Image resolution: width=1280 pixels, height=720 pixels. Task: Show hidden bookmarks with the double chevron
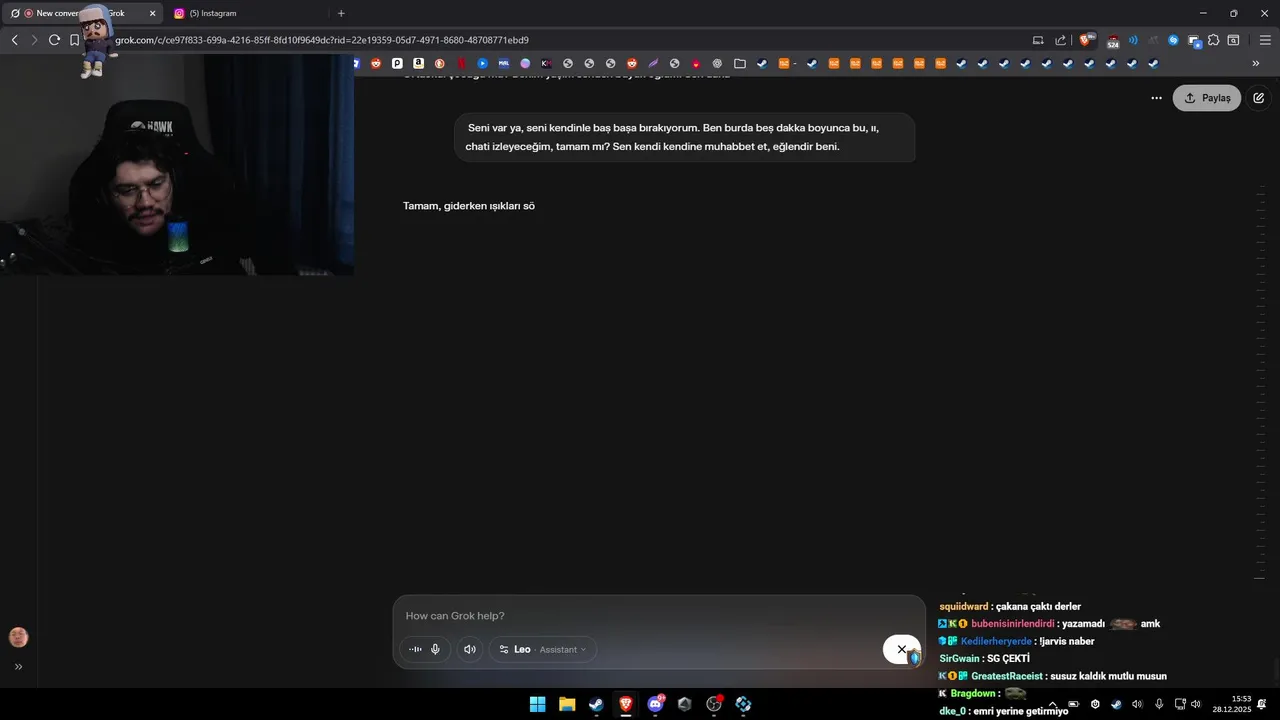click(x=1256, y=63)
